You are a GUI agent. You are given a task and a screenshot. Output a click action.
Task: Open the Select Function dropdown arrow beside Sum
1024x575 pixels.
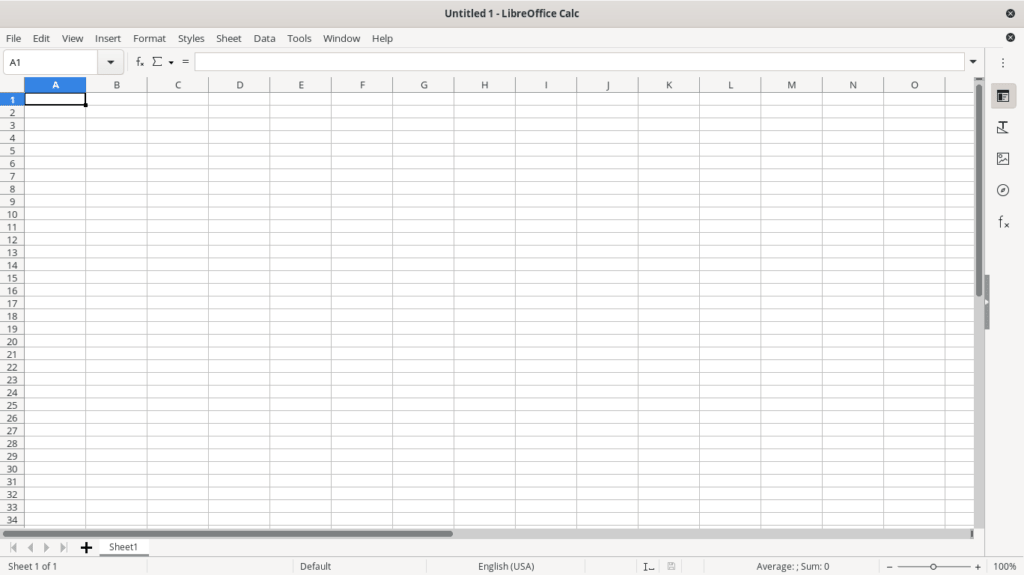click(x=171, y=63)
